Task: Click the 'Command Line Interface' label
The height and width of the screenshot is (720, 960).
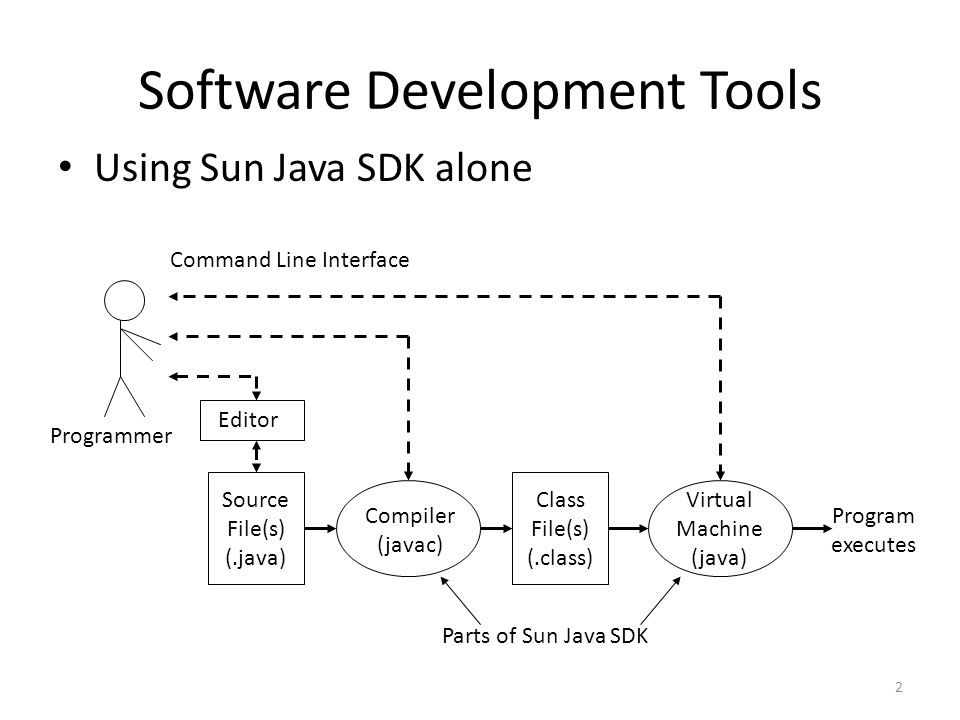Action: tap(290, 260)
